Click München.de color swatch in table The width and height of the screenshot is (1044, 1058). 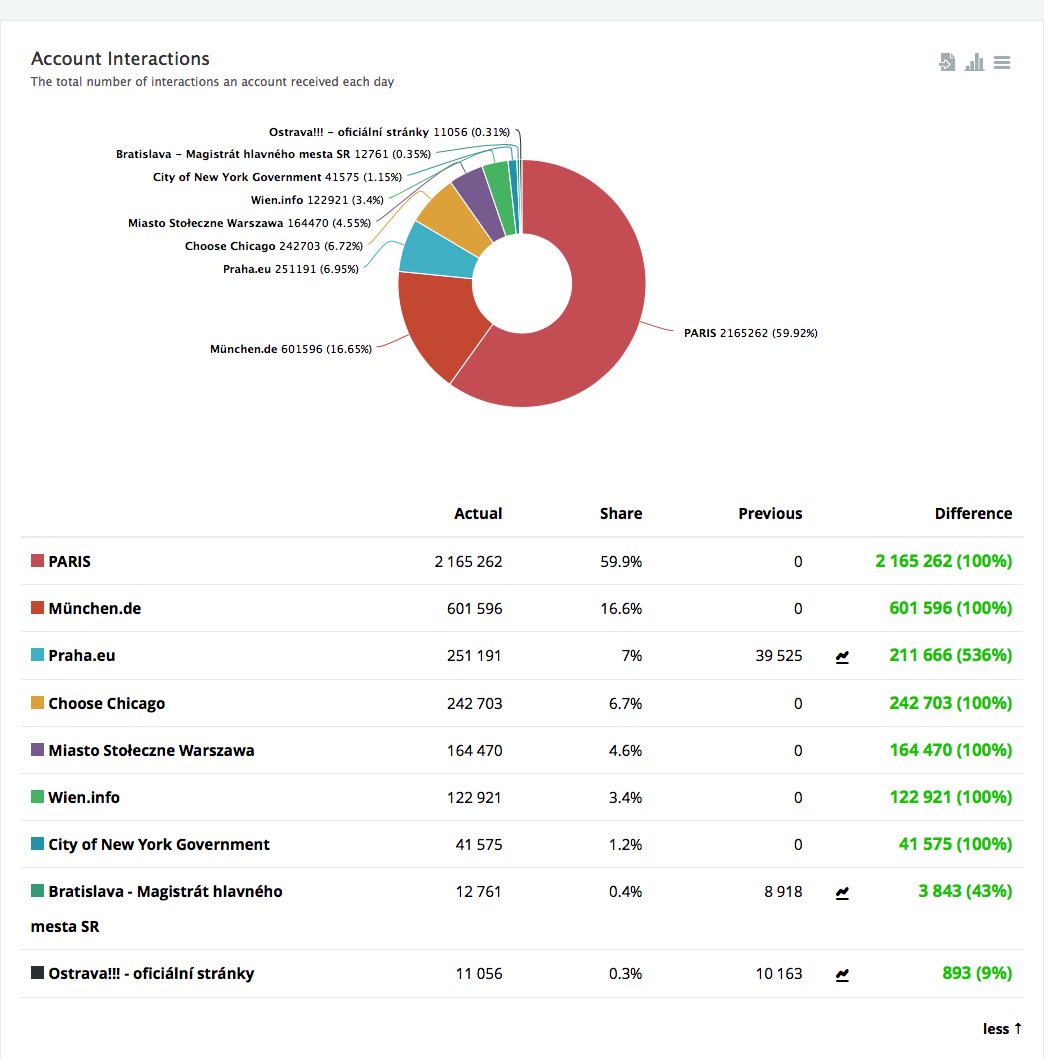click(38, 607)
